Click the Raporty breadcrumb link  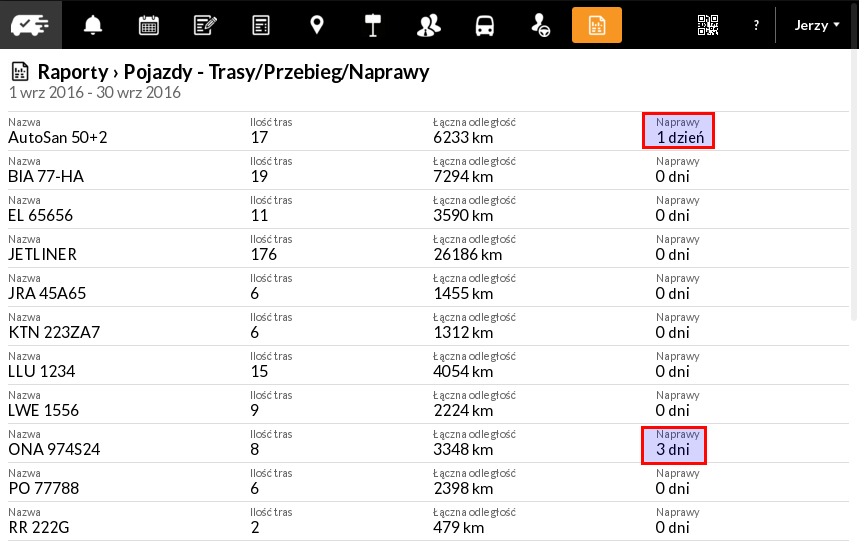pyautogui.click(x=73, y=72)
